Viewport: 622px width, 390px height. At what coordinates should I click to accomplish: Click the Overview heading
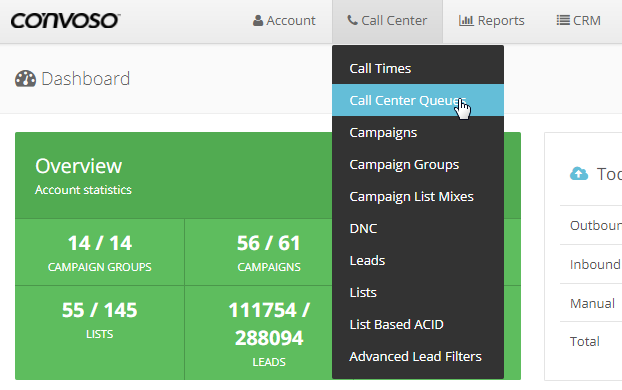tap(79, 166)
